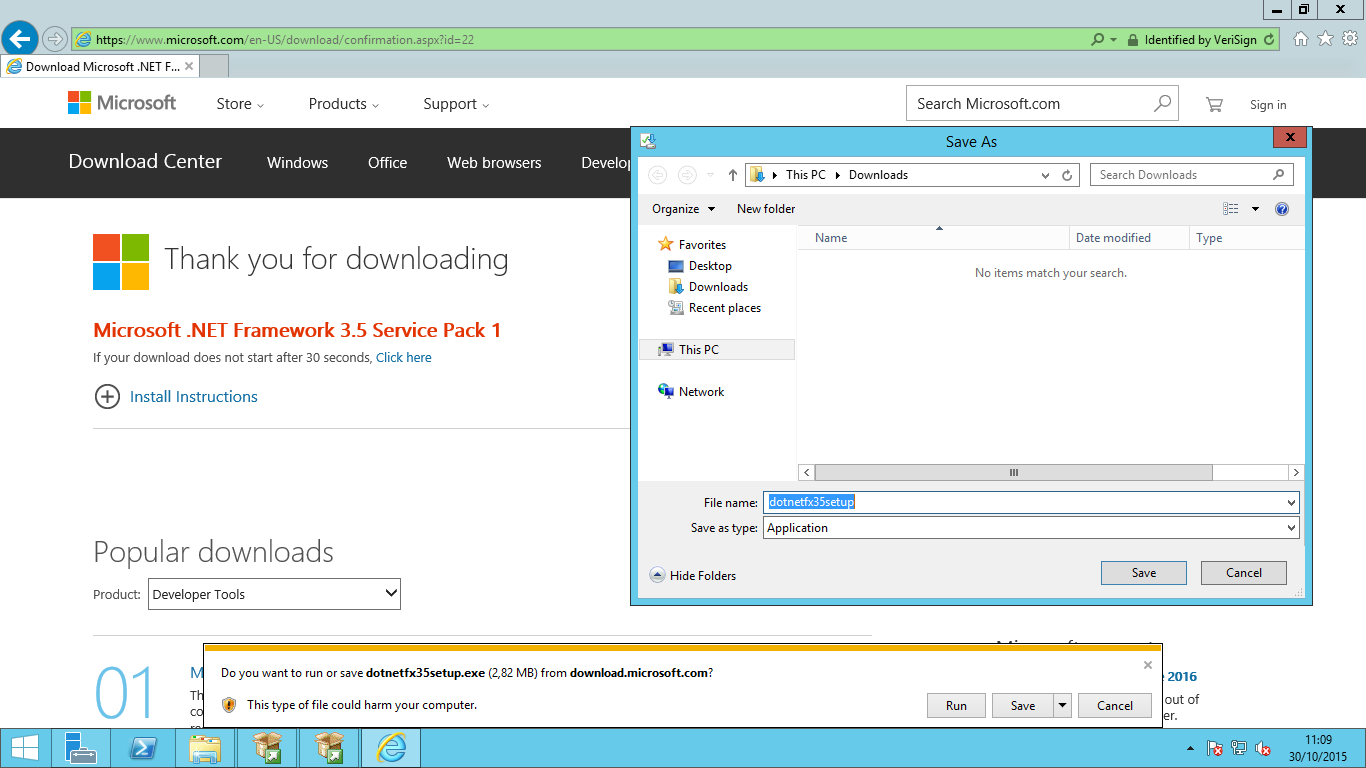
Task: Open the IE tools gear
Action: (x=1350, y=39)
